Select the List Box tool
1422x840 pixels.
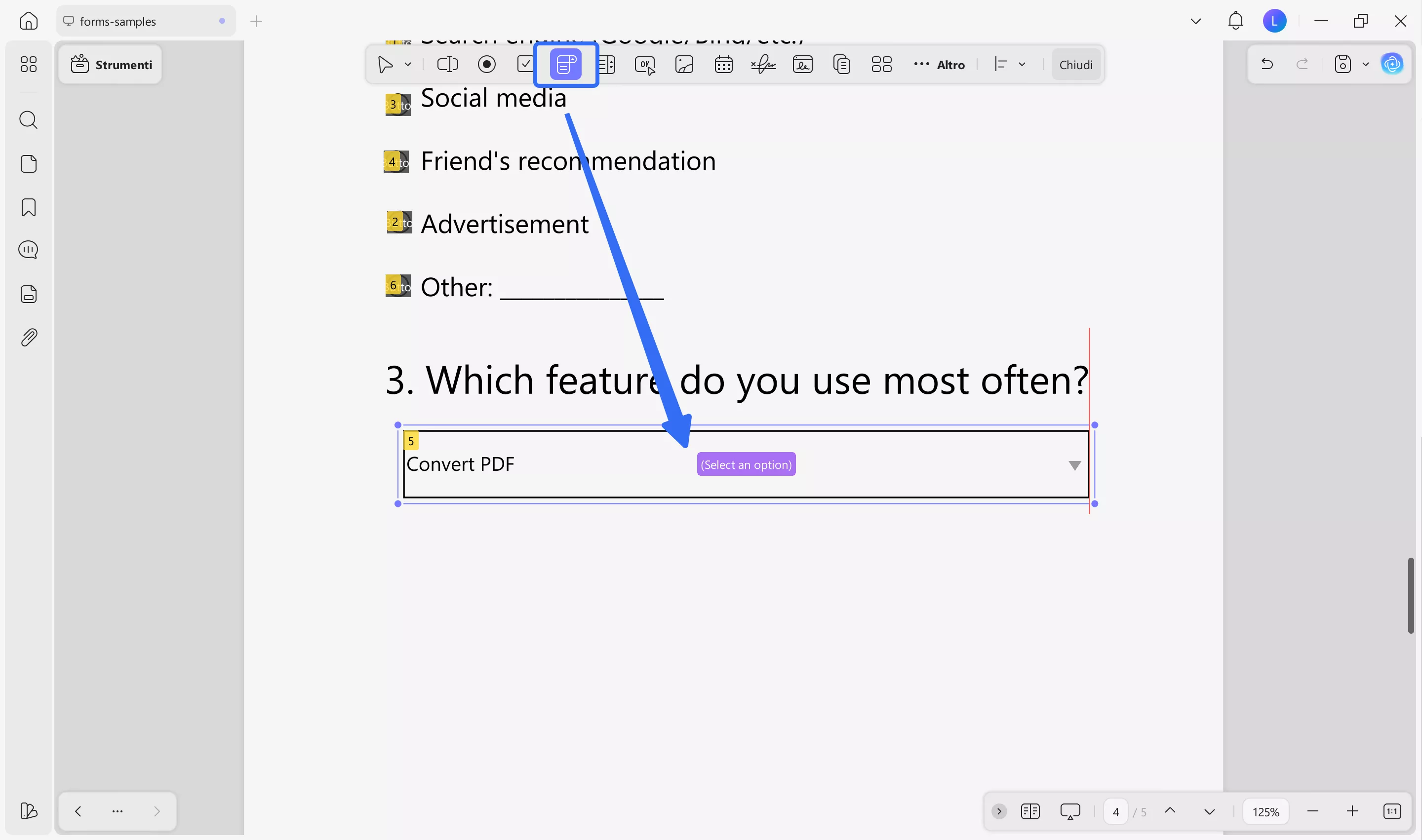(x=607, y=64)
